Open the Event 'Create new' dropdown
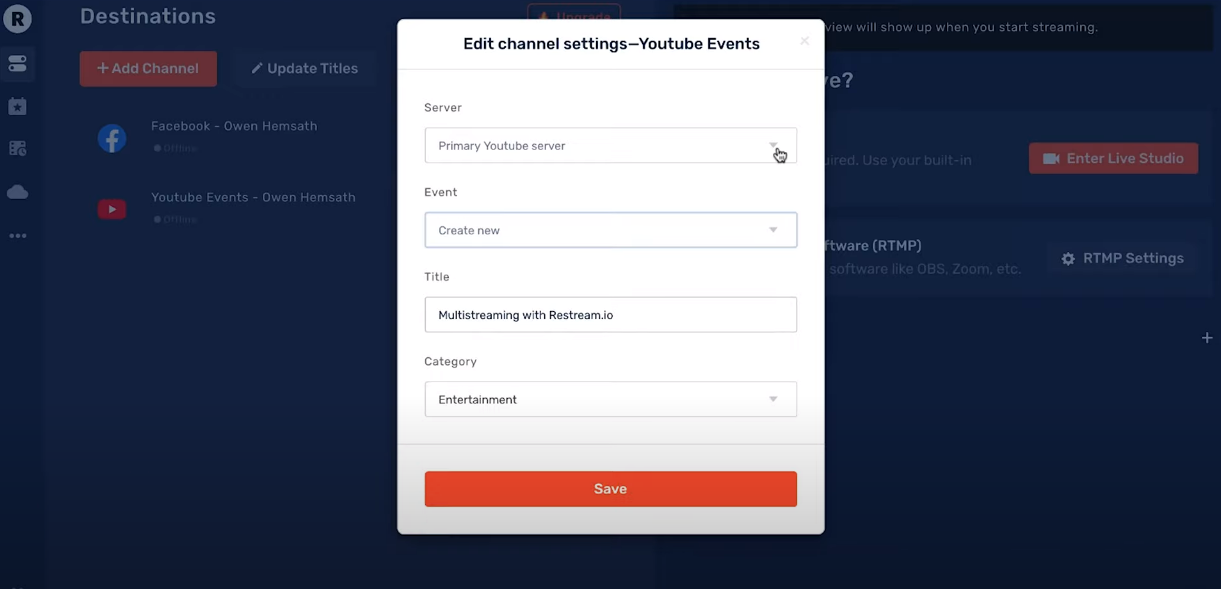Image resolution: width=1221 pixels, height=589 pixels. (611, 230)
